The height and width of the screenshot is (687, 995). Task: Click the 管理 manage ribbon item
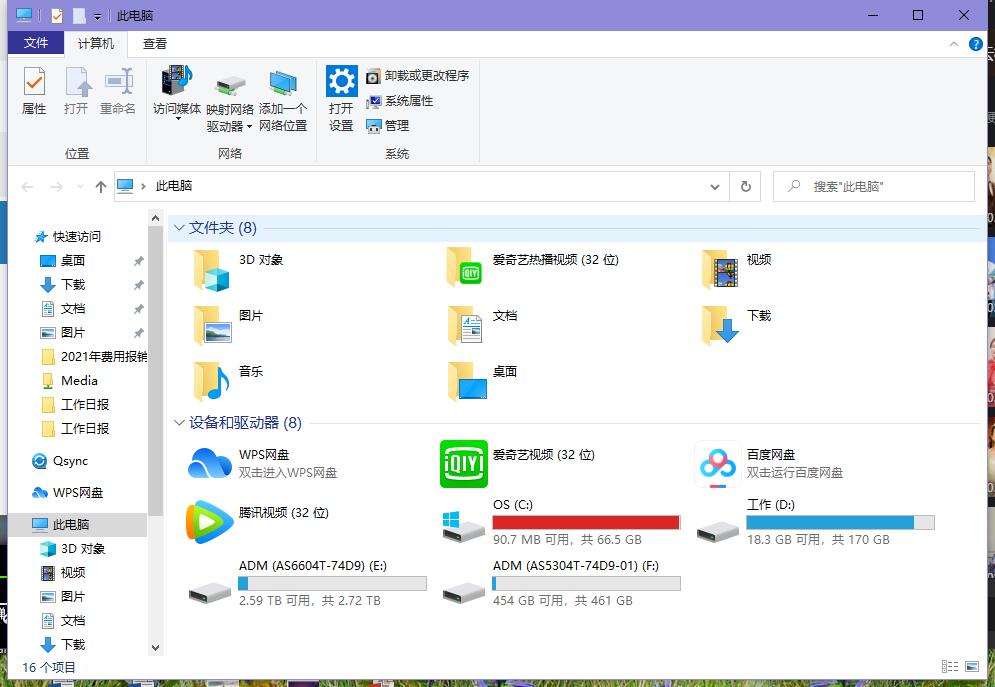(x=388, y=126)
